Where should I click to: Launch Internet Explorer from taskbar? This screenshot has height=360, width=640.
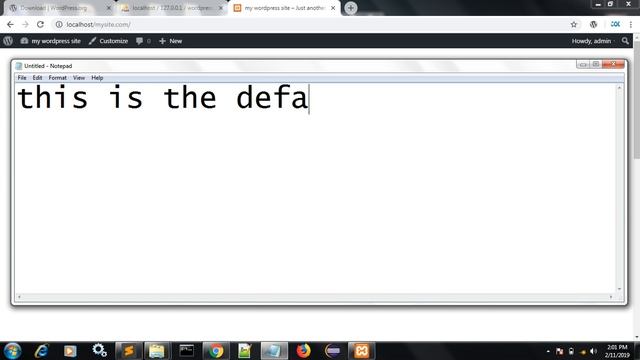(41, 351)
